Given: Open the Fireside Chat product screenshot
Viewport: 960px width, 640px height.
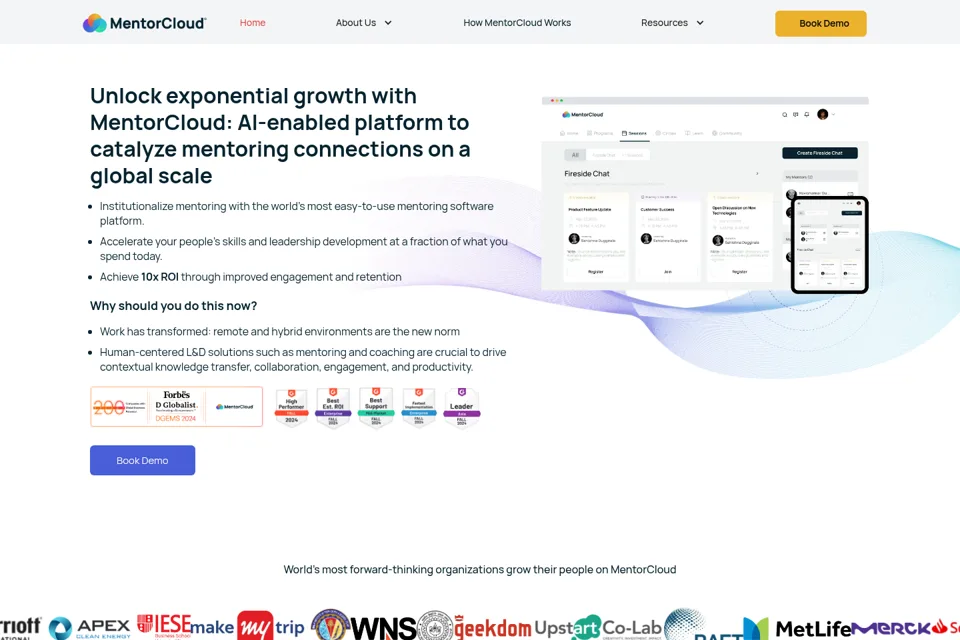Looking at the screenshot, I should coord(705,195).
